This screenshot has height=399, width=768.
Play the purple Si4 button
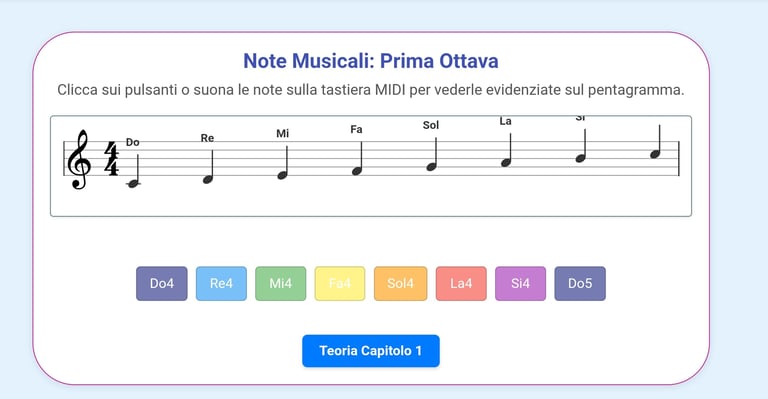coord(521,283)
